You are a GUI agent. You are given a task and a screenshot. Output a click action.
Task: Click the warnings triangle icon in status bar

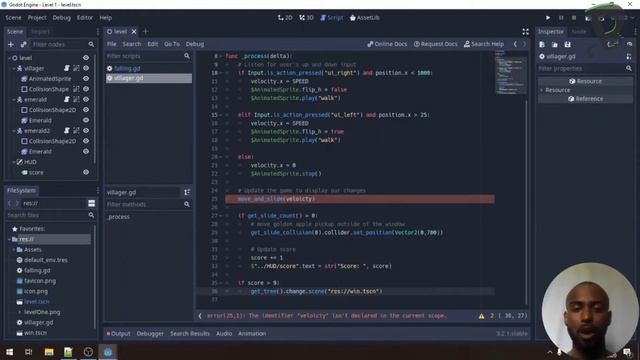pos(482,316)
